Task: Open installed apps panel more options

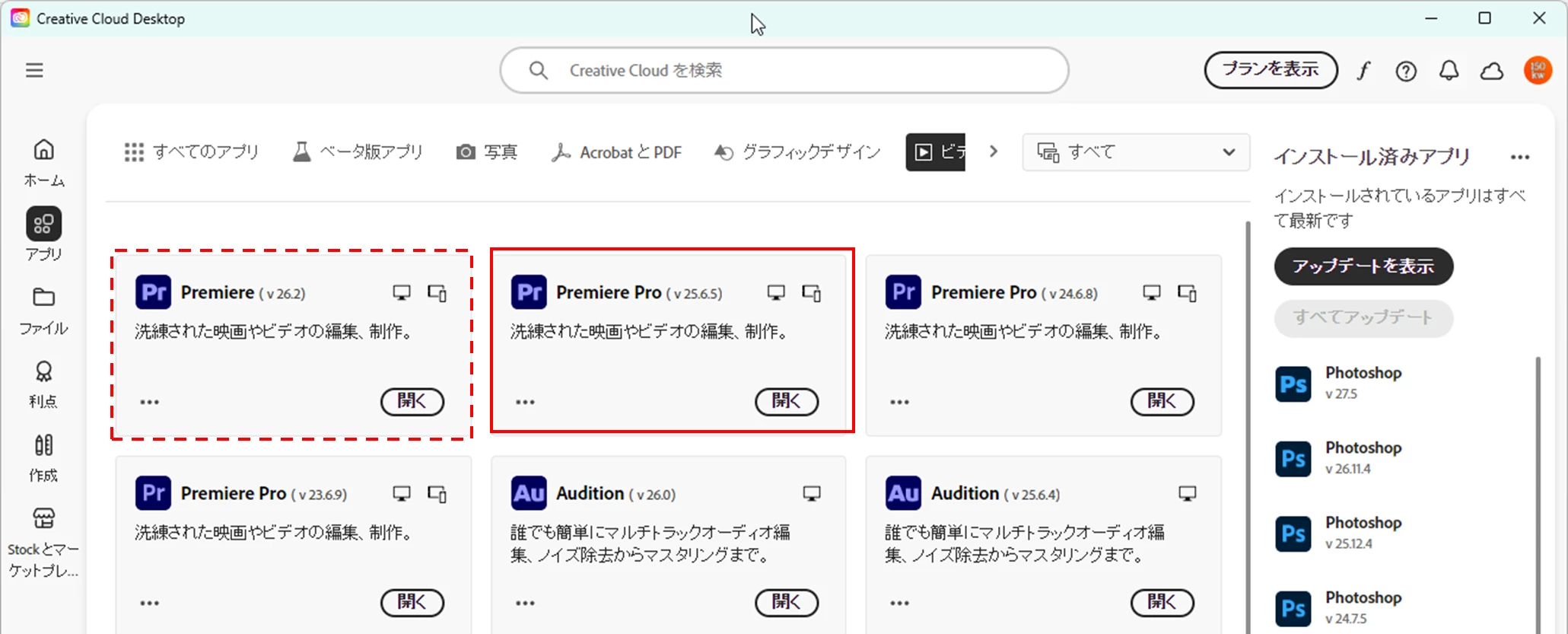Action: click(1520, 158)
